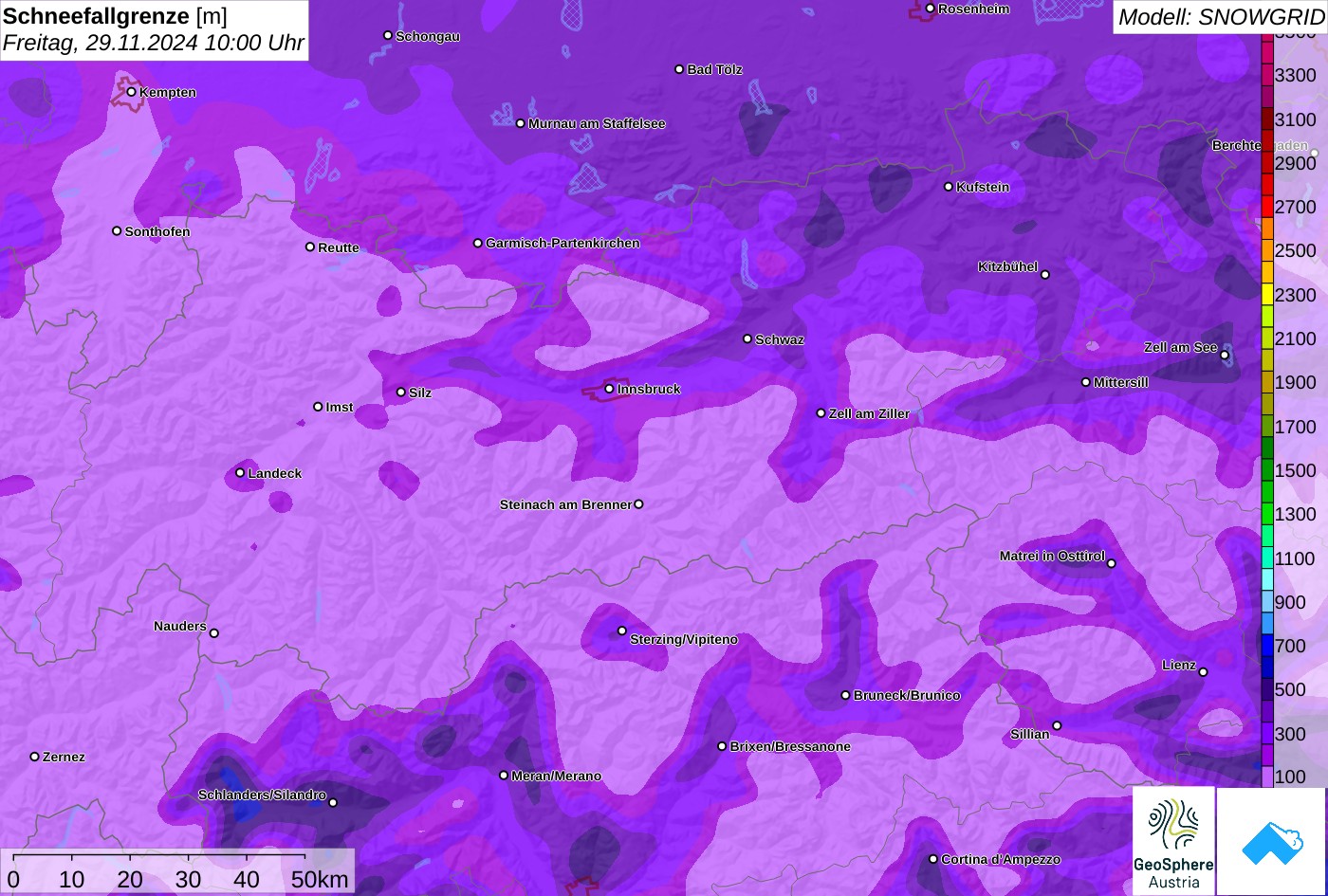Click the Sterzing/Vipiteno label
The height and width of the screenshot is (896, 1328).
coord(684,640)
